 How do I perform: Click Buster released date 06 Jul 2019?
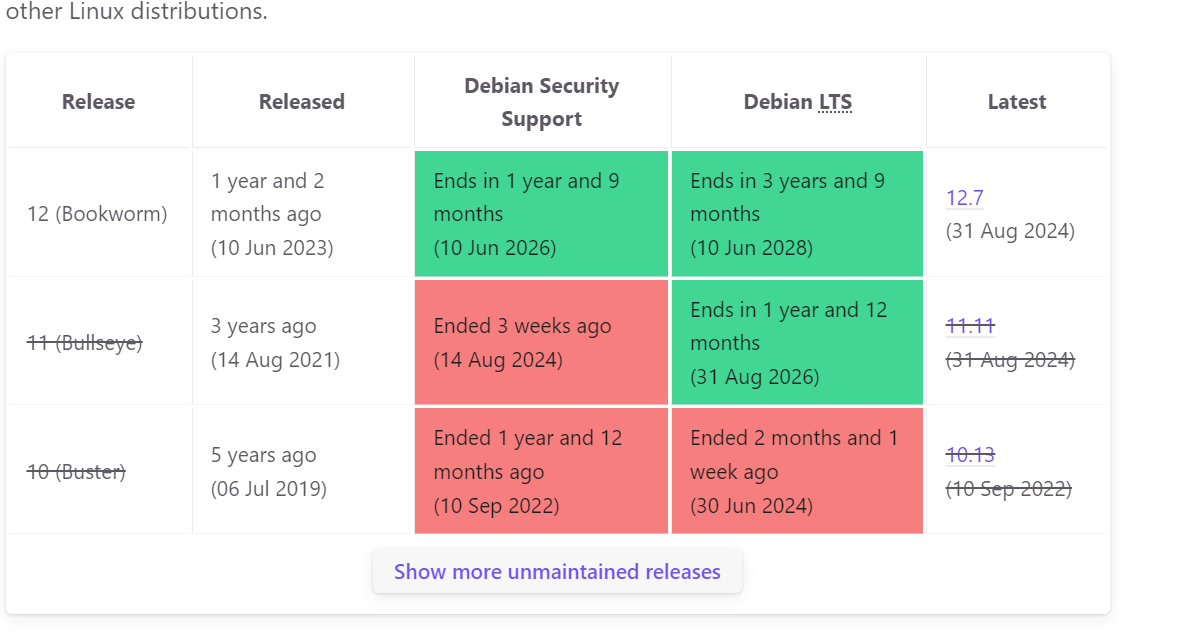point(269,489)
